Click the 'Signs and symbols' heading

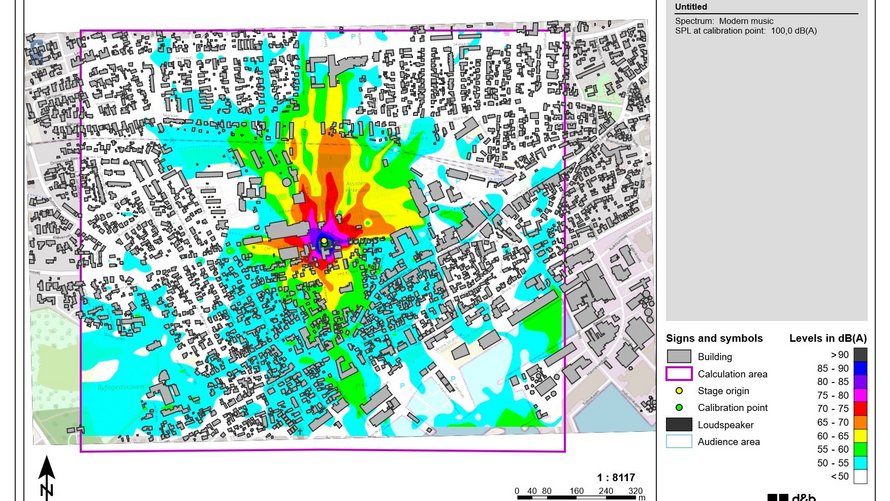[x=714, y=338]
